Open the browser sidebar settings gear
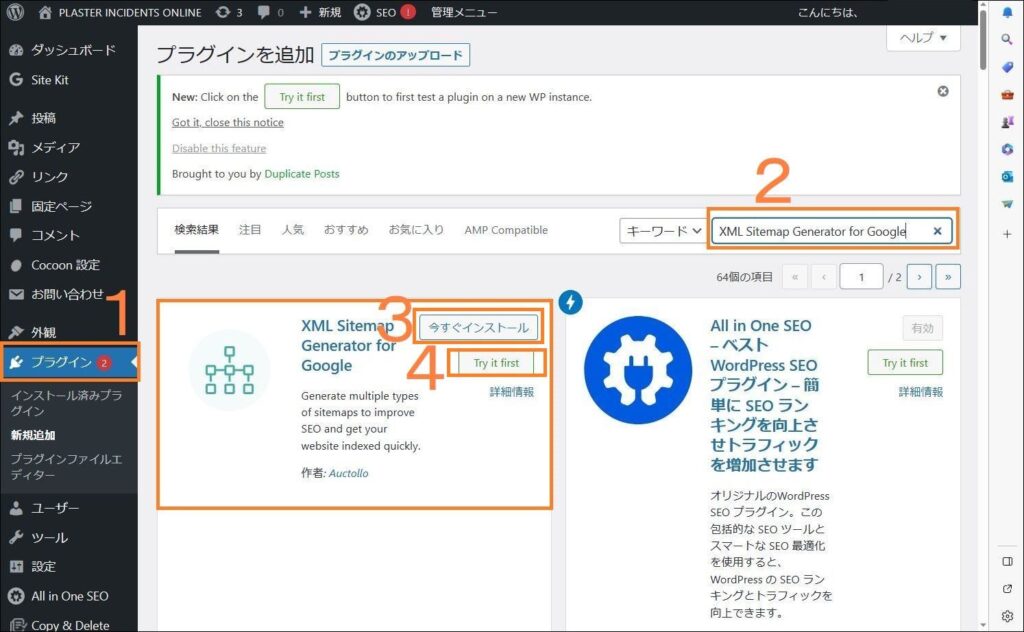This screenshot has width=1024, height=632. point(1007,616)
